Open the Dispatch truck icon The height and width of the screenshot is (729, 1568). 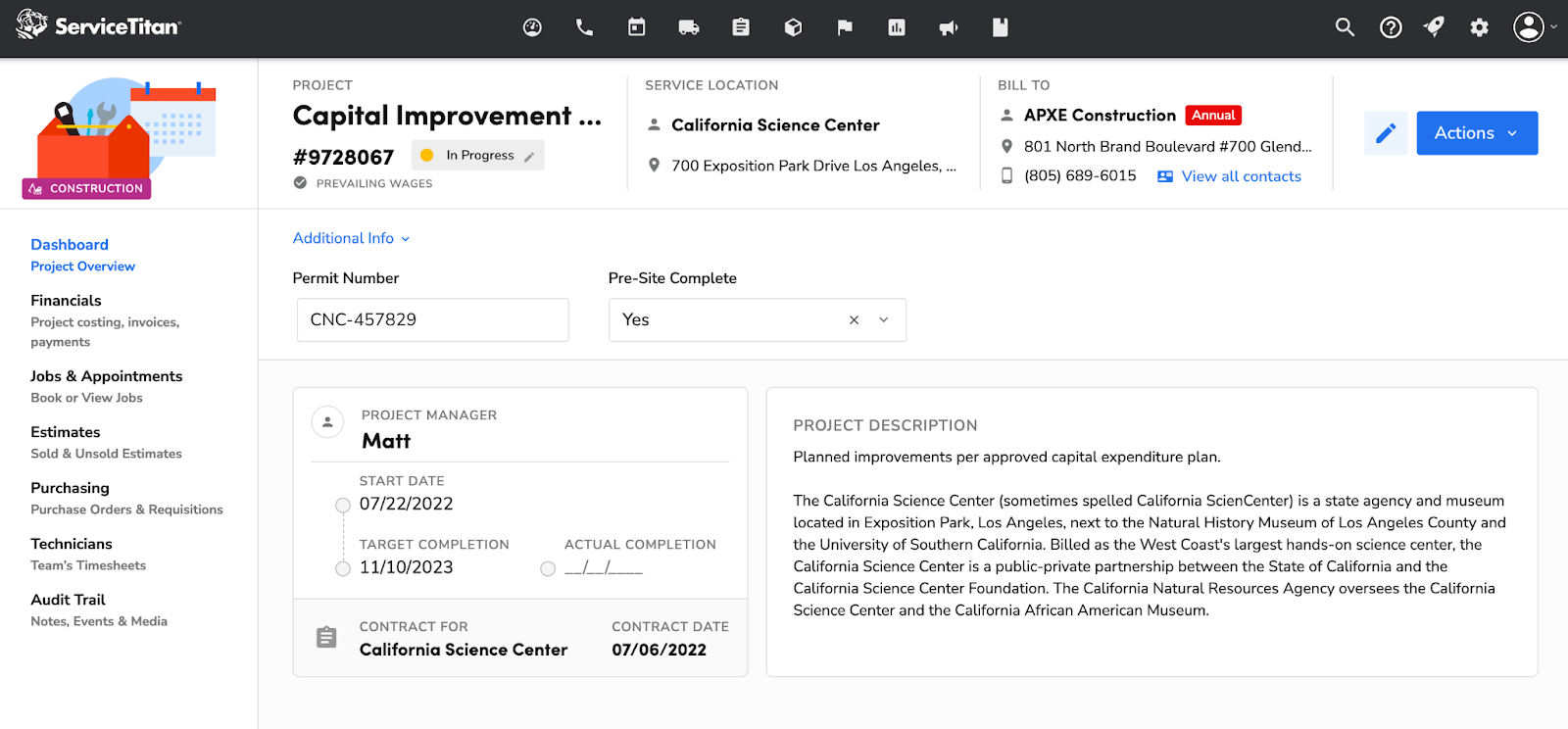[x=689, y=27]
